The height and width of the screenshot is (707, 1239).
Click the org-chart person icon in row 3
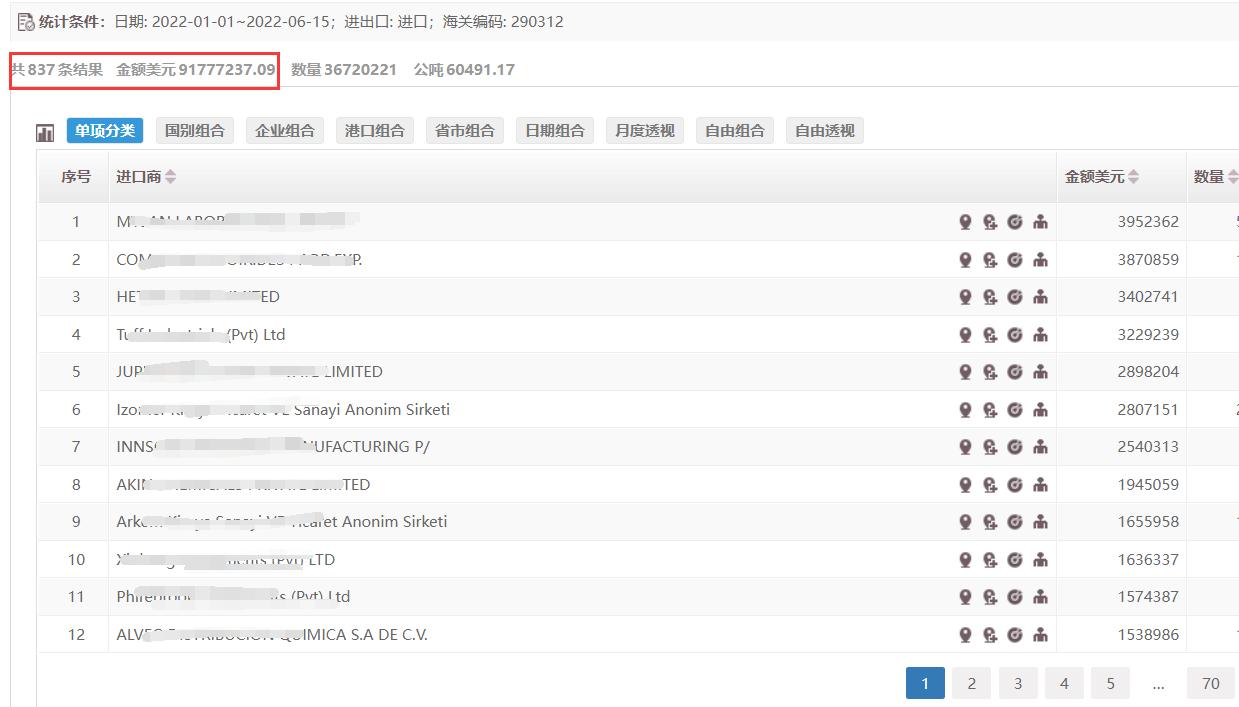[x=1040, y=297]
